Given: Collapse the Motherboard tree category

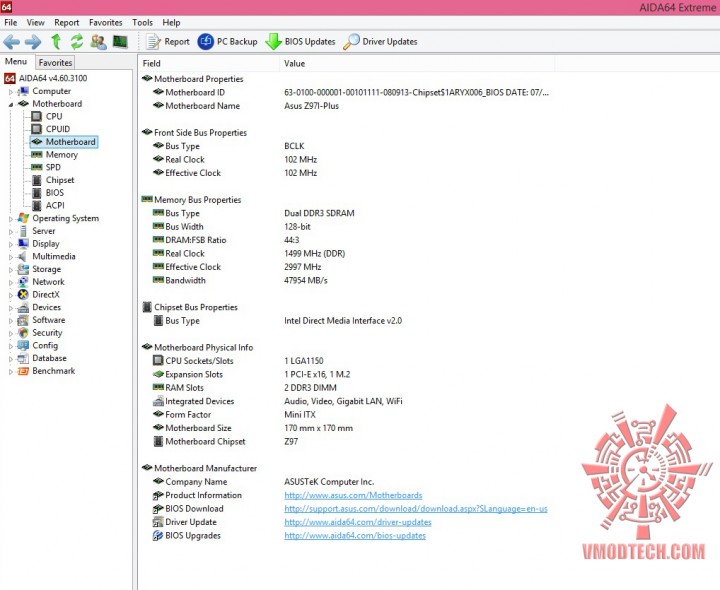Looking at the screenshot, I should point(11,105).
